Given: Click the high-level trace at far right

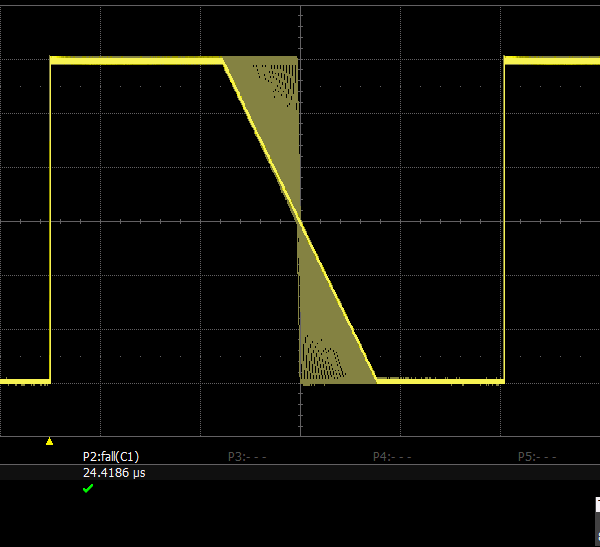Looking at the screenshot, I should tap(552, 60).
